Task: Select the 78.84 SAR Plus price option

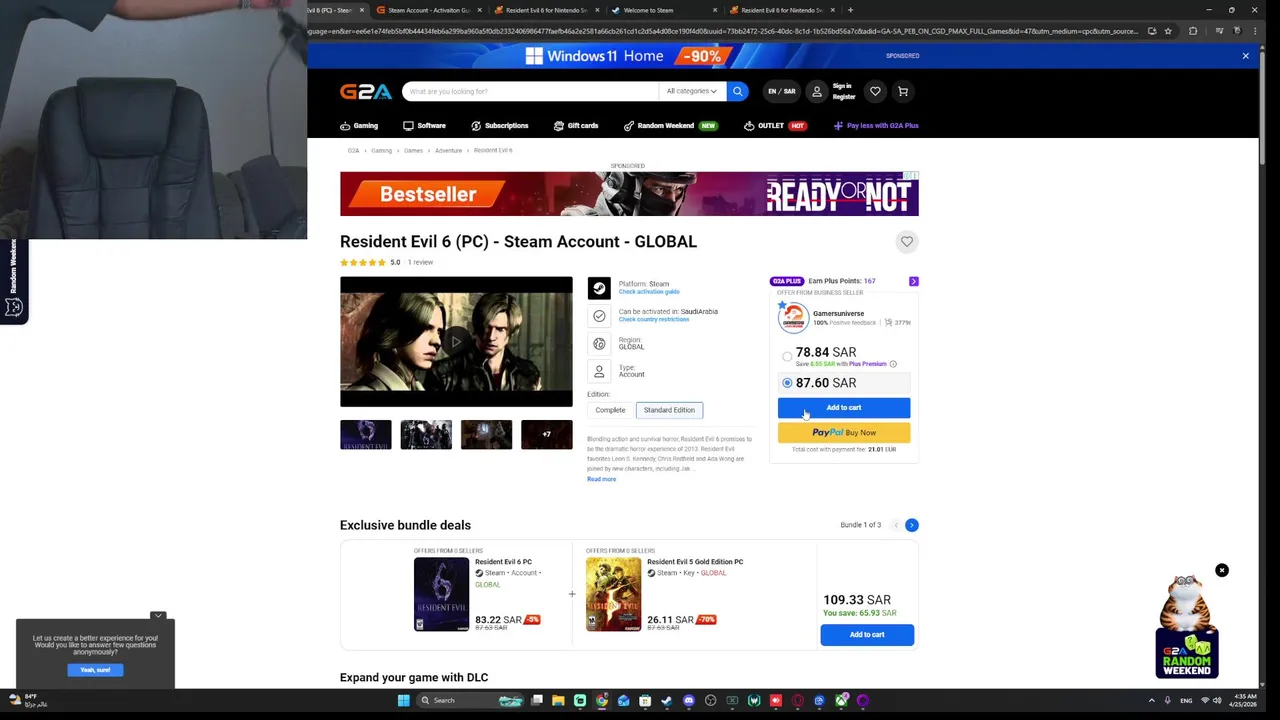Action: pos(787,356)
